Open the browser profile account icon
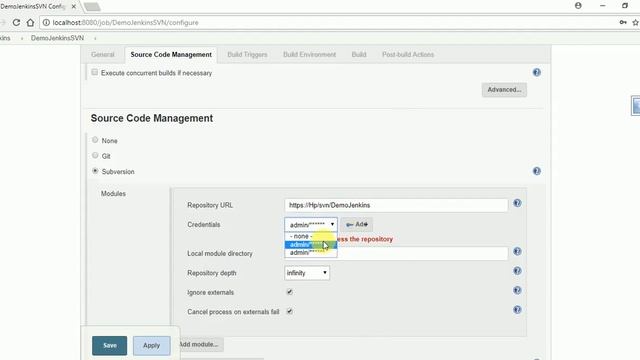640x360 pixels. point(578,6)
